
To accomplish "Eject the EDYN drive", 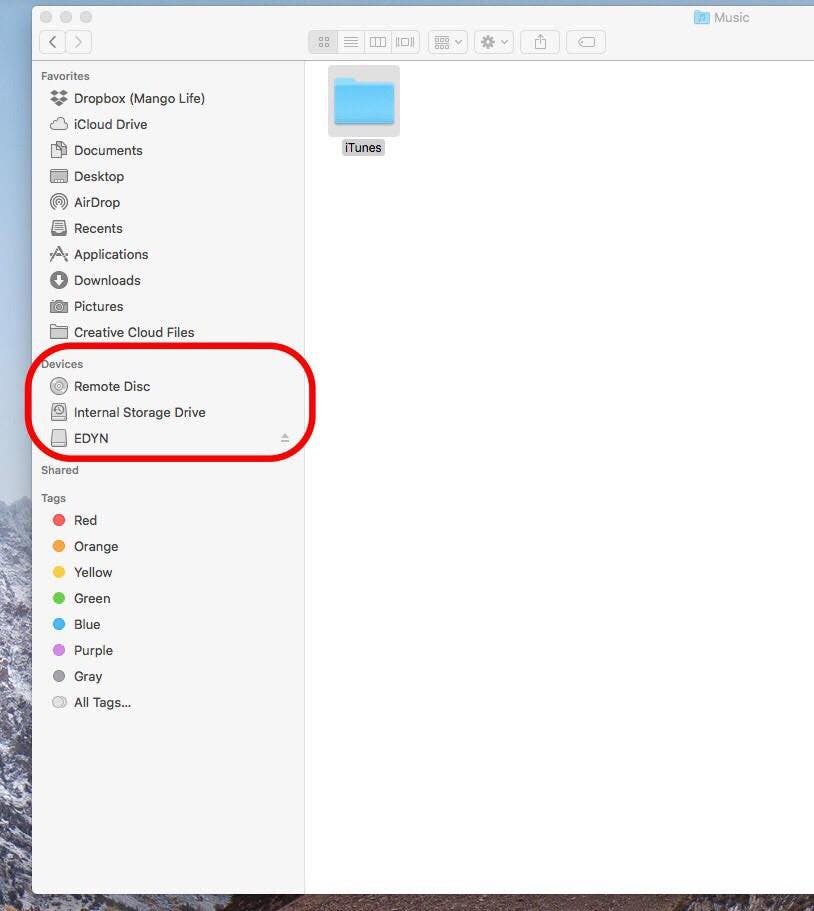I will [283, 437].
